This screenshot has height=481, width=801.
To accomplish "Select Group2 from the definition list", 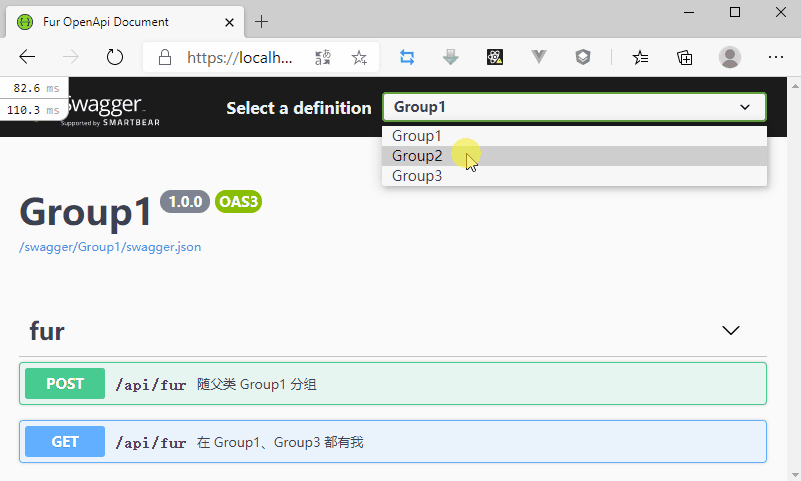I will click(x=417, y=156).
